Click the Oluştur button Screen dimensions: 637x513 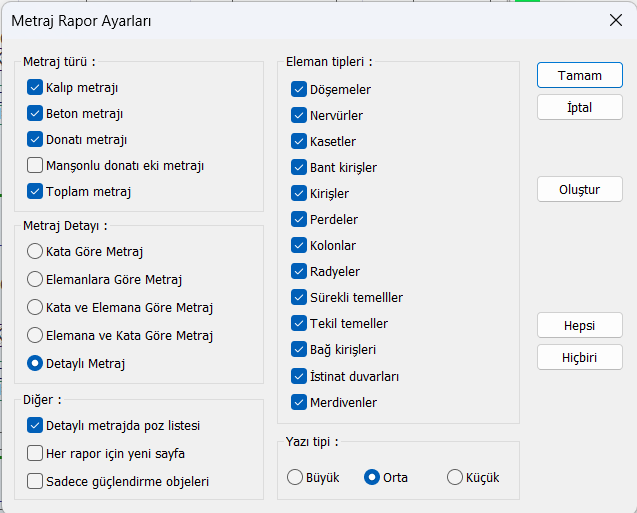(x=580, y=189)
